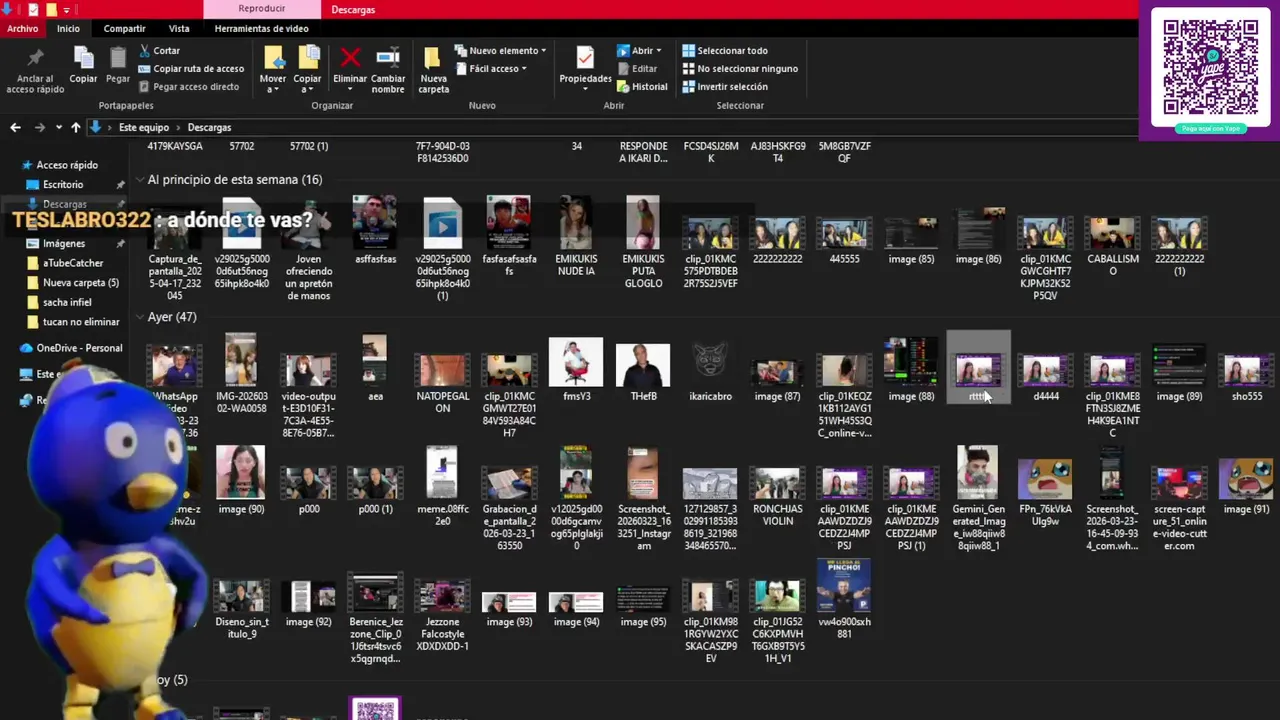Select the asffasfas video file

(x=375, y=232)
